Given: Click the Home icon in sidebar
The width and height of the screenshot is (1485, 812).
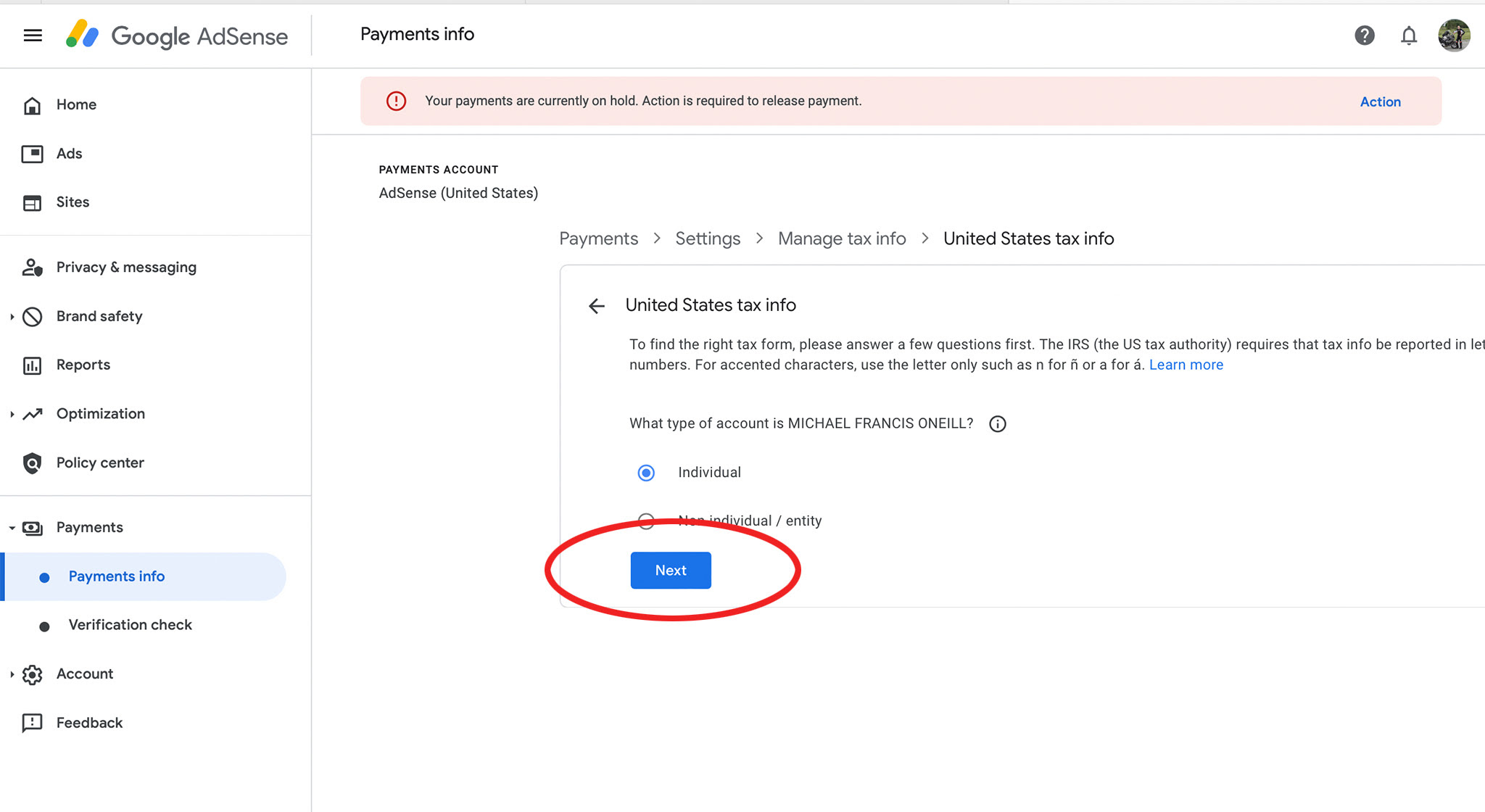Looking at the screenshot, I should point(32,104).
